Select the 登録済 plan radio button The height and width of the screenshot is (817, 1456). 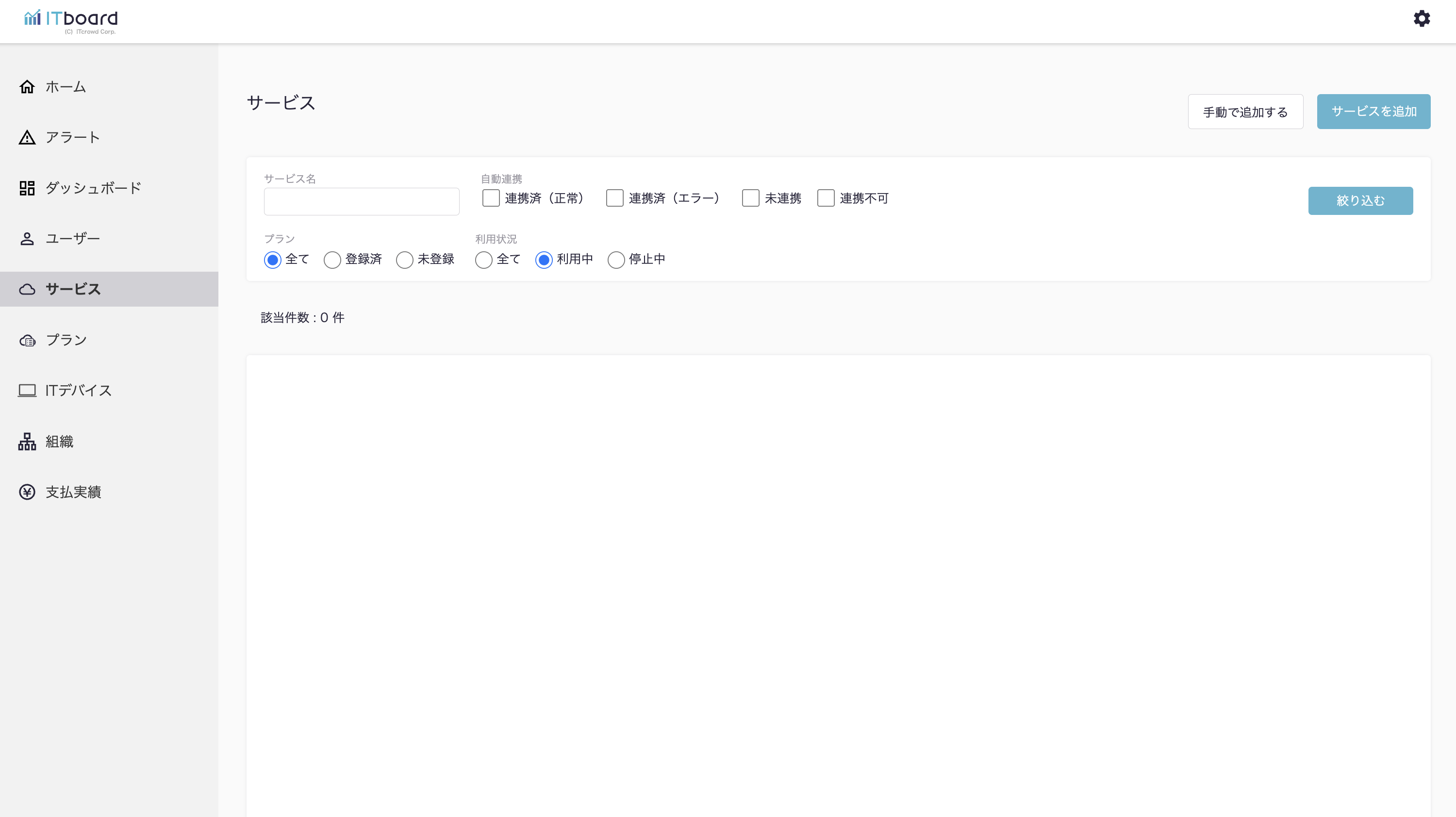[x=332, y=260]
